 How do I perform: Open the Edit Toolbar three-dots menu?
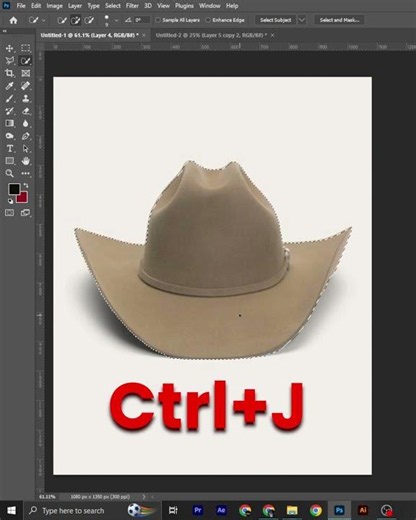point(26,173)
